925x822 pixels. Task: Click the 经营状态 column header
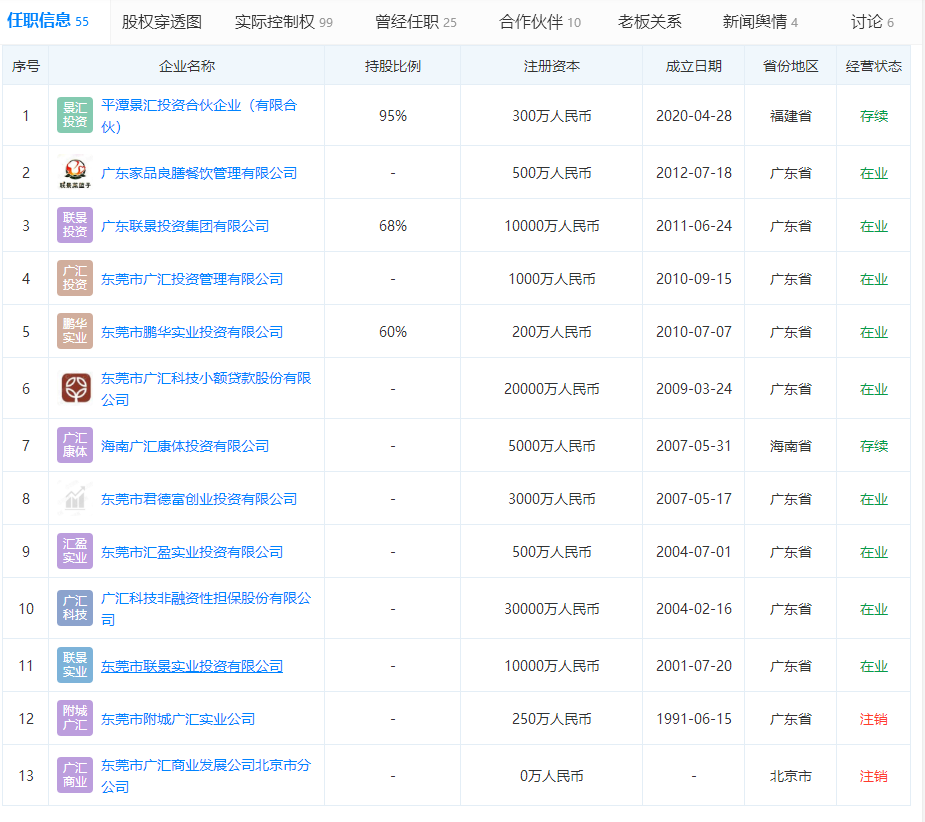pos(874,66)
